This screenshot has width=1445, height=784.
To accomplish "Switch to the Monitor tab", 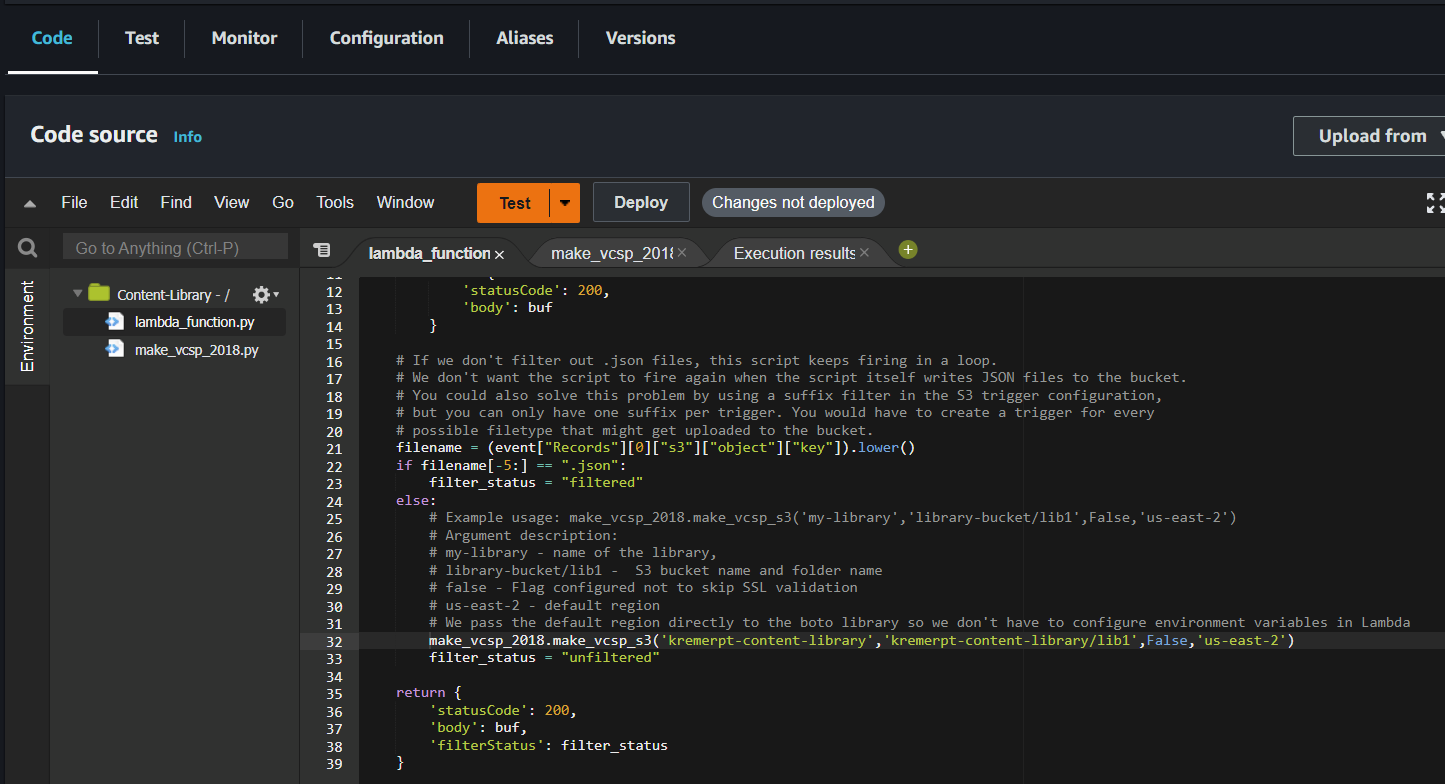I will click(243, 38).
